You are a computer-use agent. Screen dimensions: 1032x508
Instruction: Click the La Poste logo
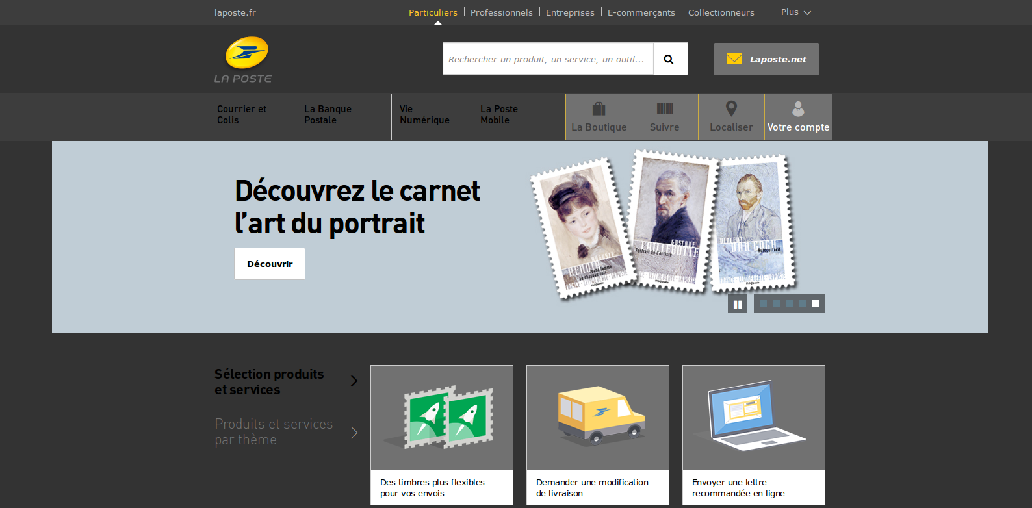(x=243, y=60)
